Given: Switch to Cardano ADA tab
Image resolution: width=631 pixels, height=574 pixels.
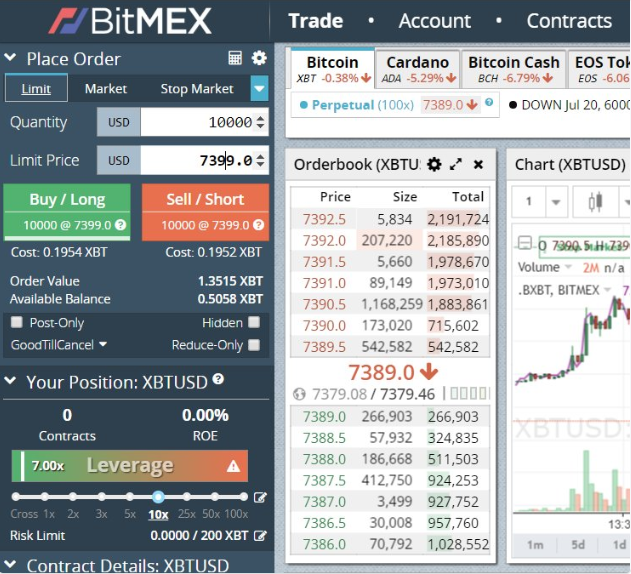Looking at the screenshot, I should click(x=418, y=69).
